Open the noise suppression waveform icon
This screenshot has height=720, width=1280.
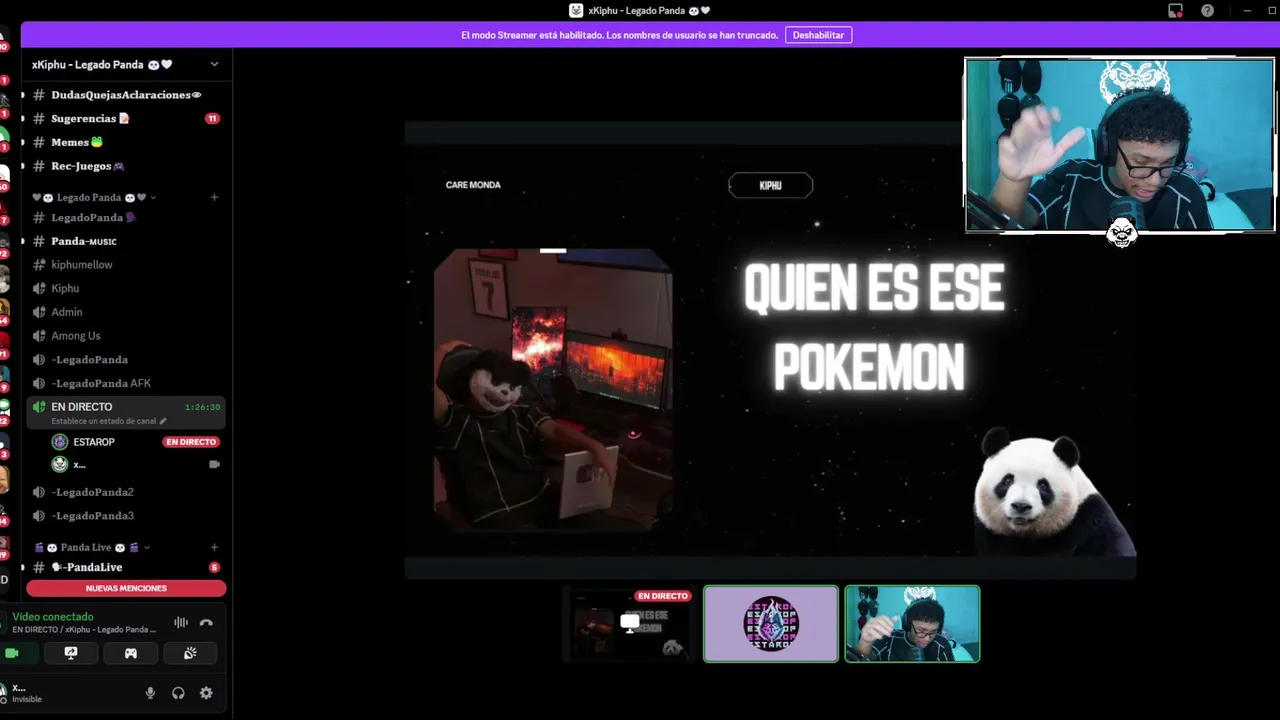(181, 622)
